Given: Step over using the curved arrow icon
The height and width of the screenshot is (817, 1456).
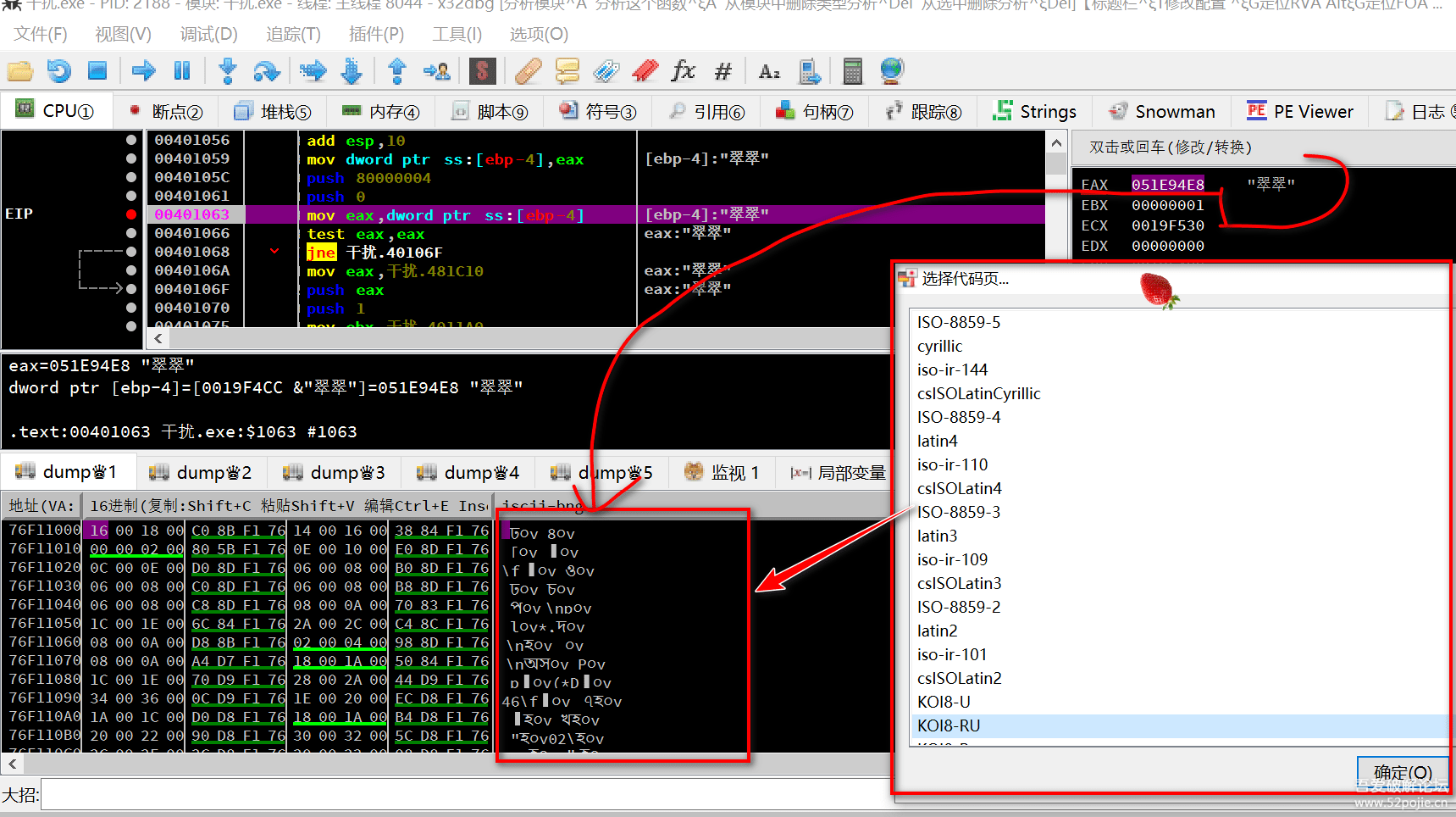Looking at the screenshot, I should 267,71.
